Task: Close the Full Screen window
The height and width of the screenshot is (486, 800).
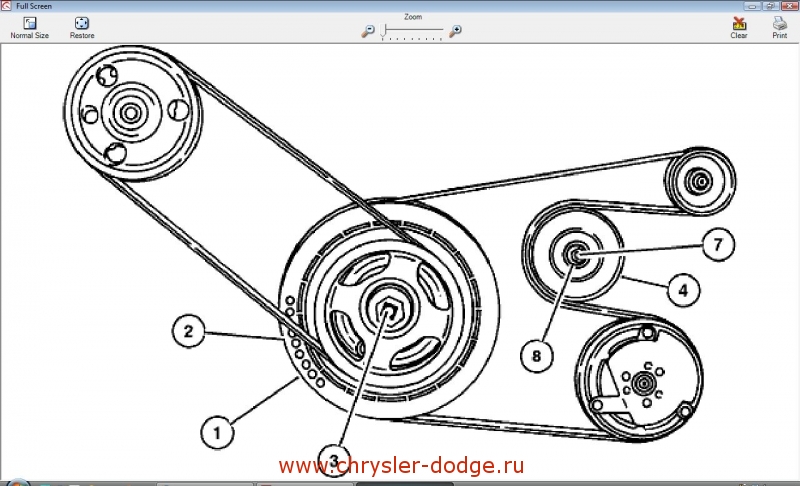Action: (x=789, y=6)
